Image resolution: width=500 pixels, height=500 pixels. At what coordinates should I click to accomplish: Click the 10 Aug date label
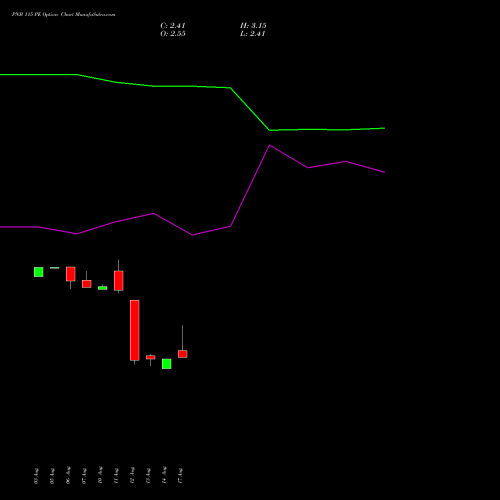coord(100,475)
